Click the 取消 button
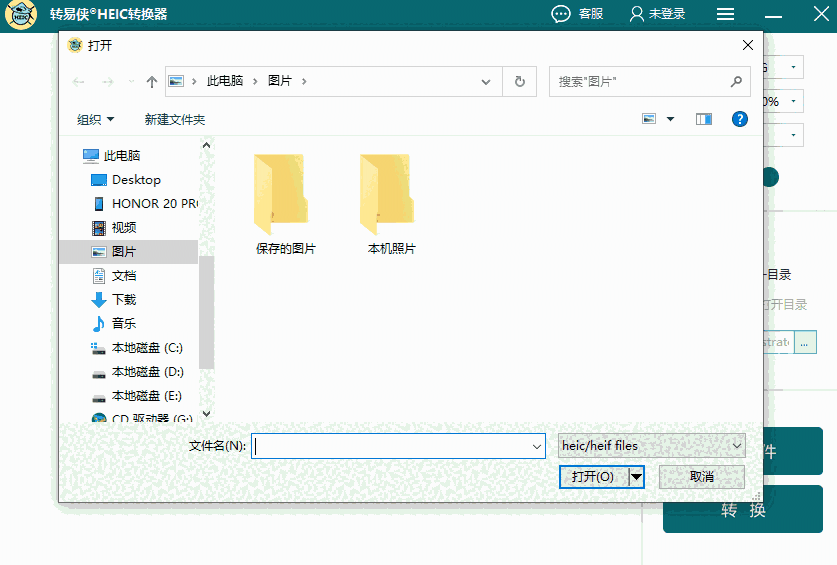Screen dimensions: 837x565 point(701,476)
